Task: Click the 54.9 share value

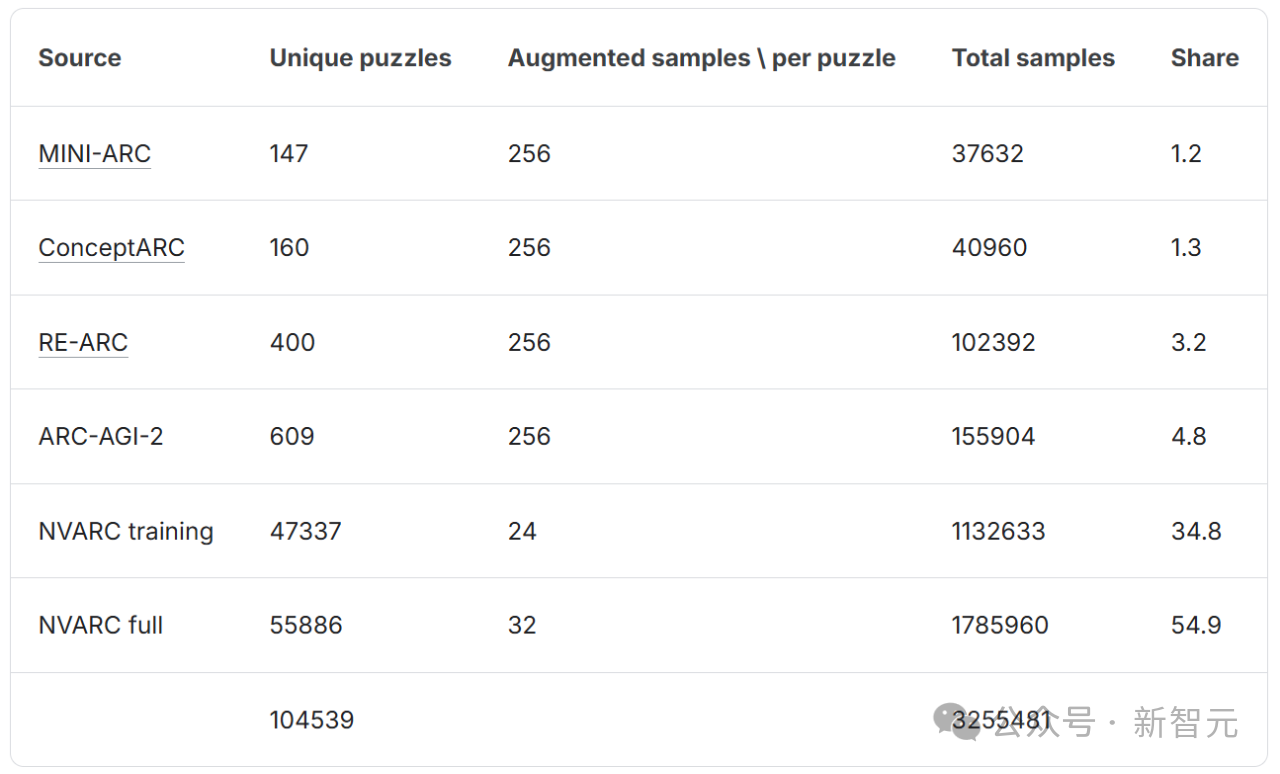Action: pyautogui.click(x=1196, y=626)
